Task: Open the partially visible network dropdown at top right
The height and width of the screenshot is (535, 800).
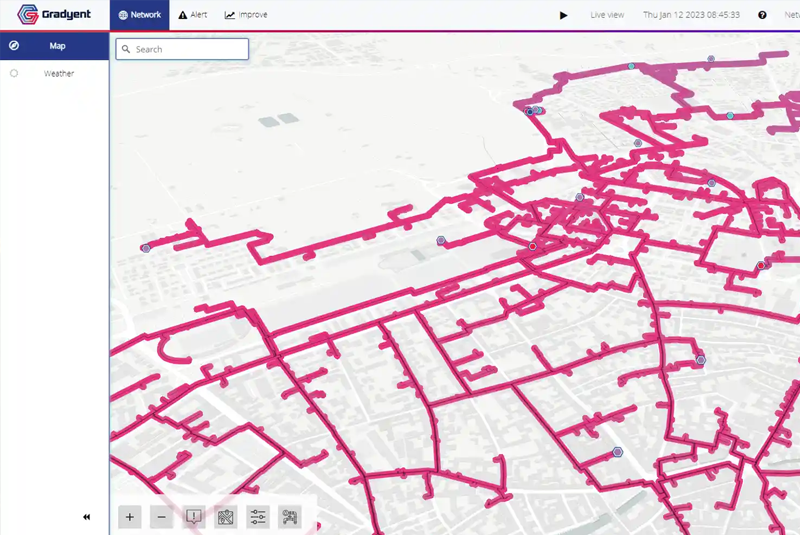Action: [791, 15]
